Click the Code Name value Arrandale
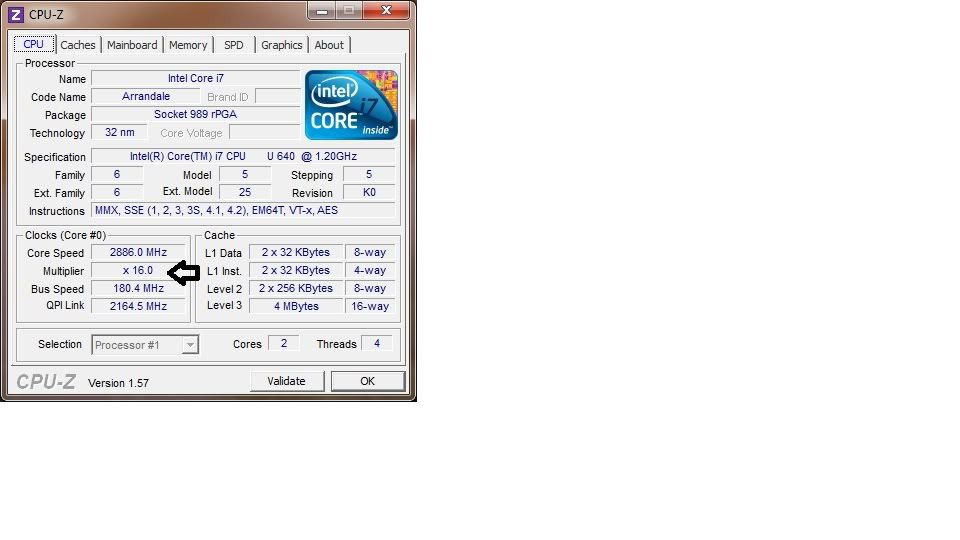 pos(146,96)
